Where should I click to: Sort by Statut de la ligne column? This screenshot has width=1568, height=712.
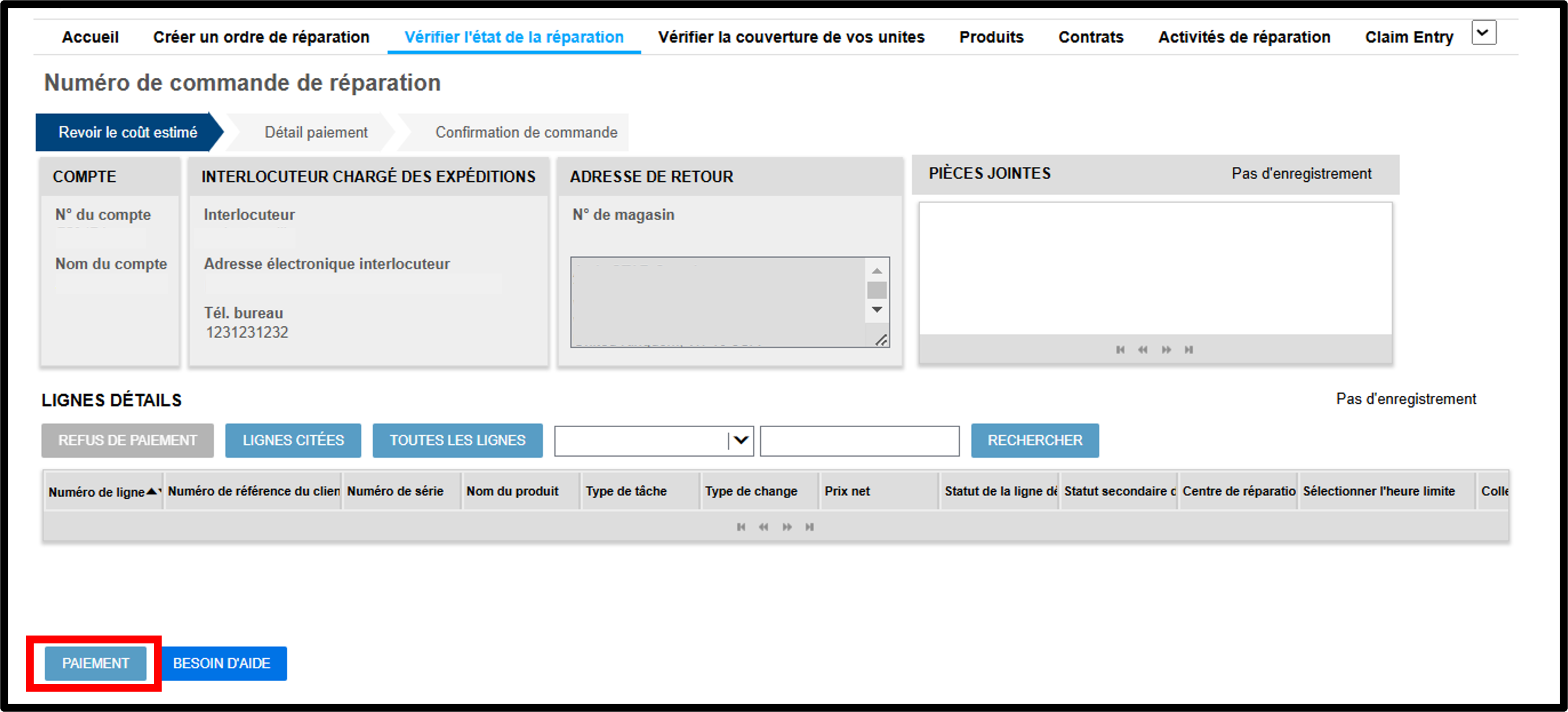[x=1000, y=491]
